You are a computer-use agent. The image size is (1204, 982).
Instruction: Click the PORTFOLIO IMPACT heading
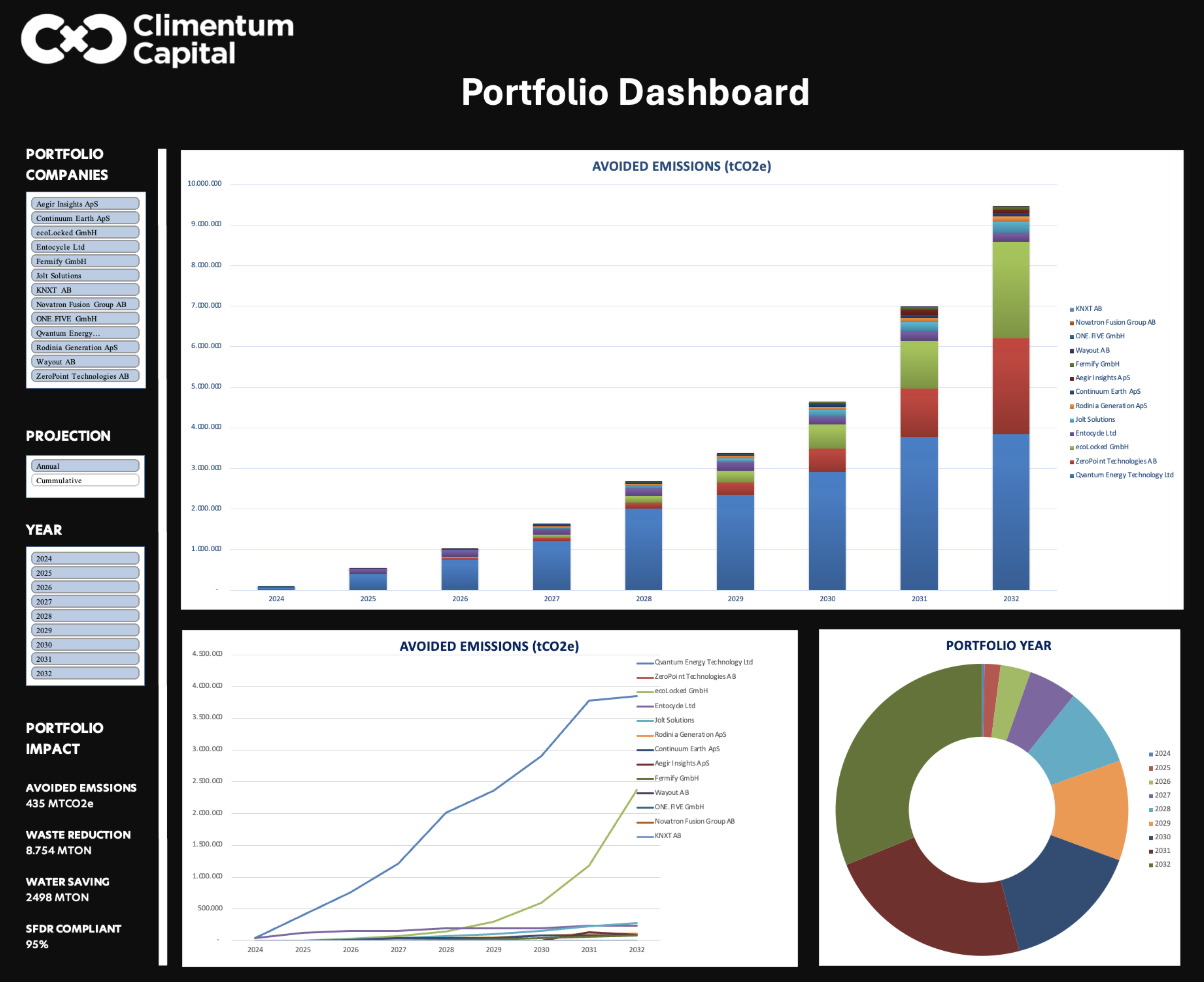coord(65,738)
